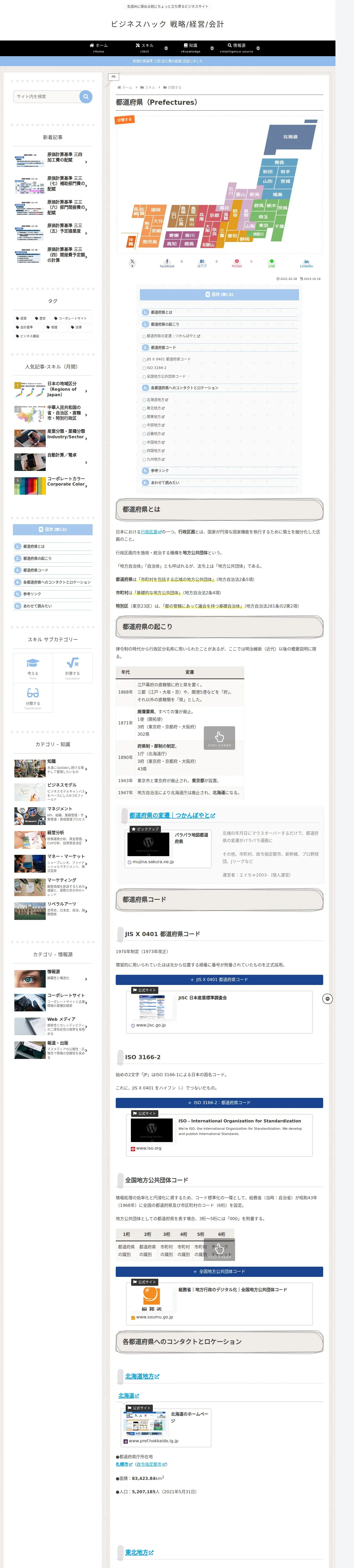
Task: Open the Web メディア info source entry
Action: 53,1026
